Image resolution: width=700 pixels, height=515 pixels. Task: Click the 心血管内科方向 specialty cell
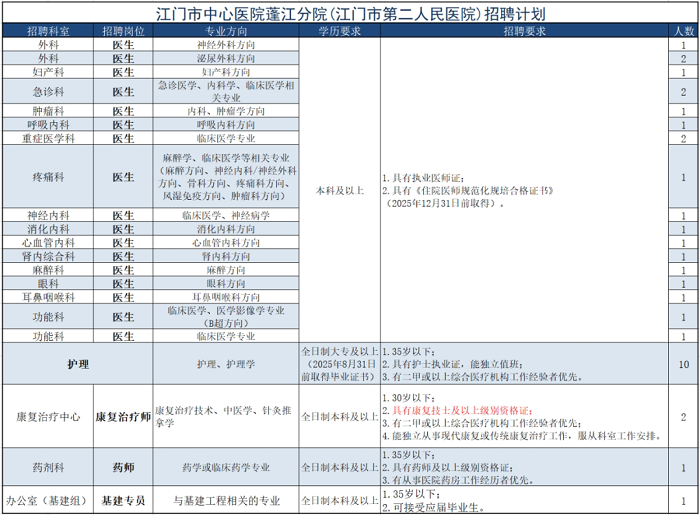click(x=226, y=243)
